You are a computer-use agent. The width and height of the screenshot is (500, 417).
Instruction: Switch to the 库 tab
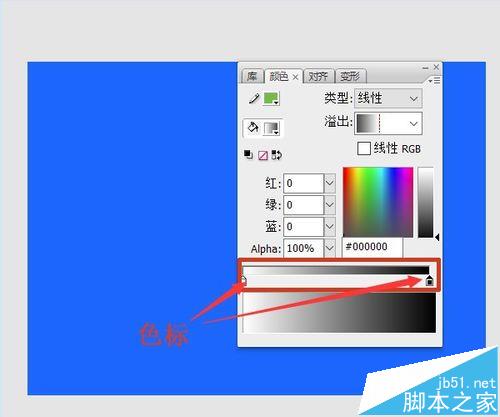pos(252,76)
